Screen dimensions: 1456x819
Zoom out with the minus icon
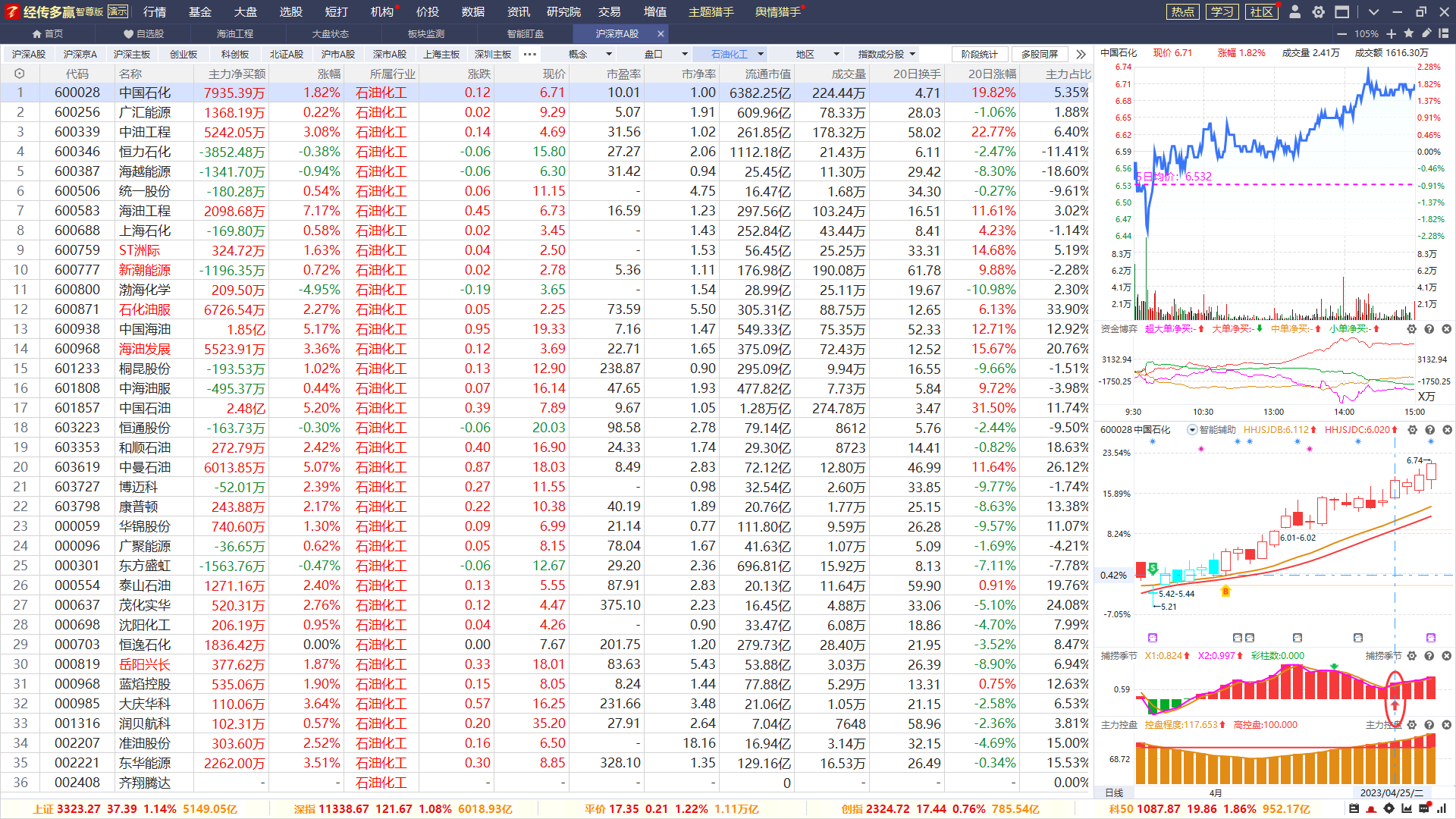click(1342, 34)
